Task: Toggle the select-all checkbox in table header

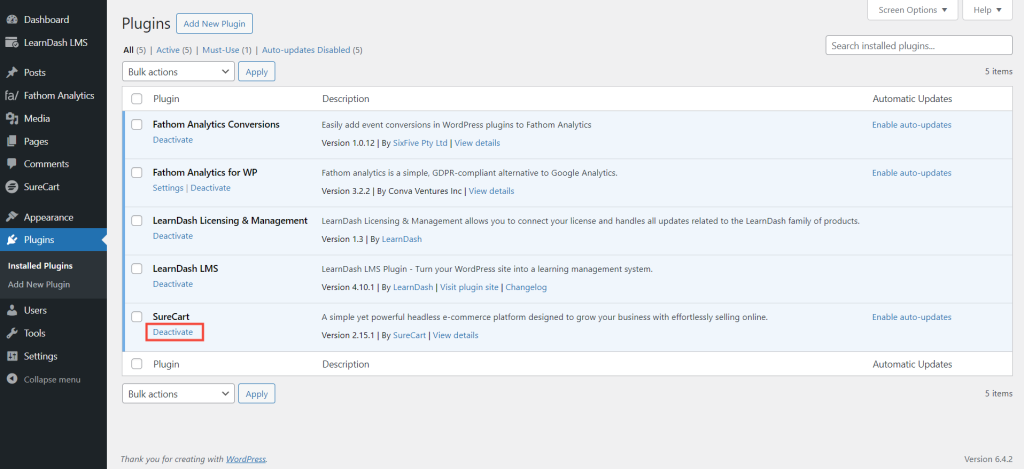Action: tap(137, 99)
